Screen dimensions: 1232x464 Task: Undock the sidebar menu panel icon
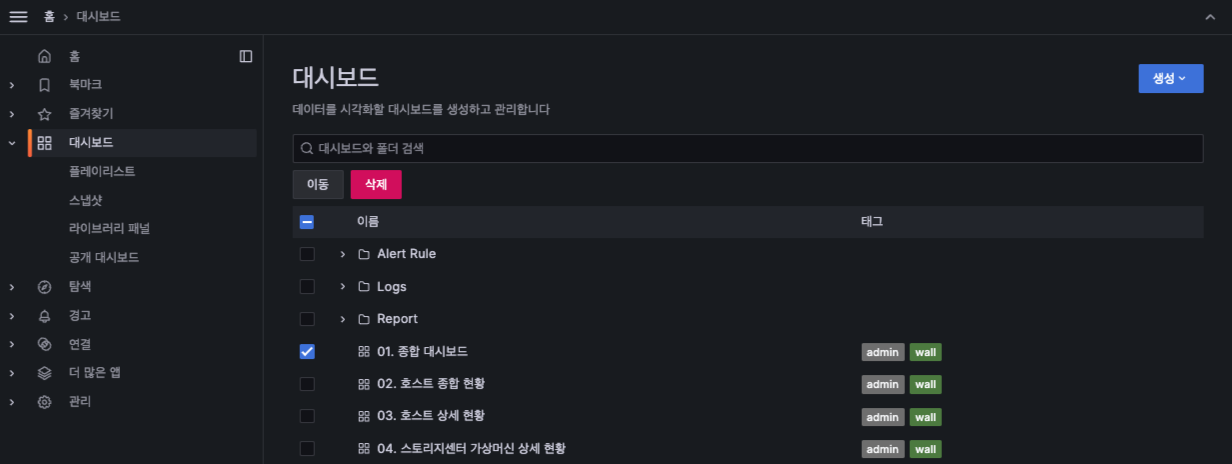(246, 57)
